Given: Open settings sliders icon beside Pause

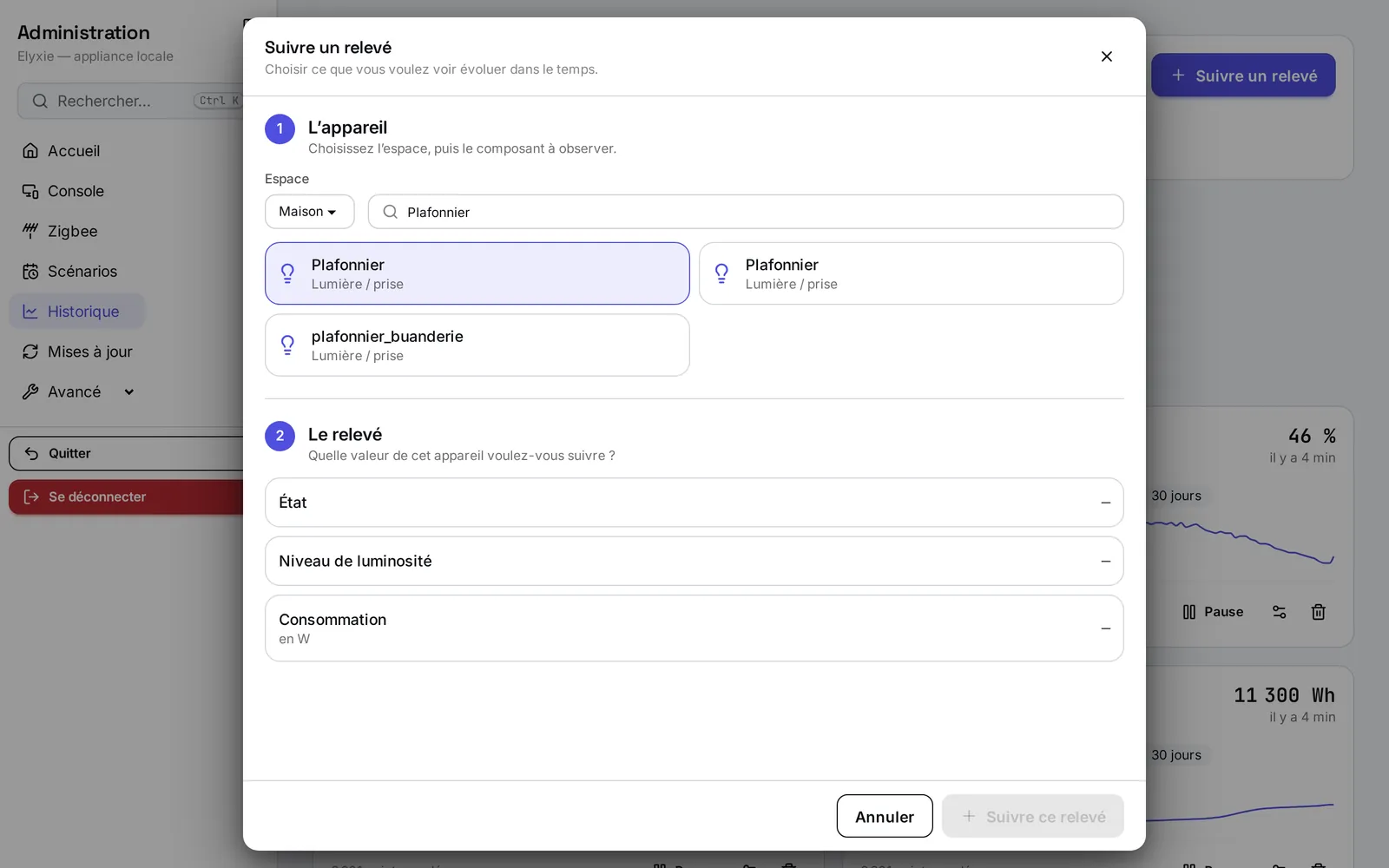Looking at the screenshot, I should [1279, 612].
